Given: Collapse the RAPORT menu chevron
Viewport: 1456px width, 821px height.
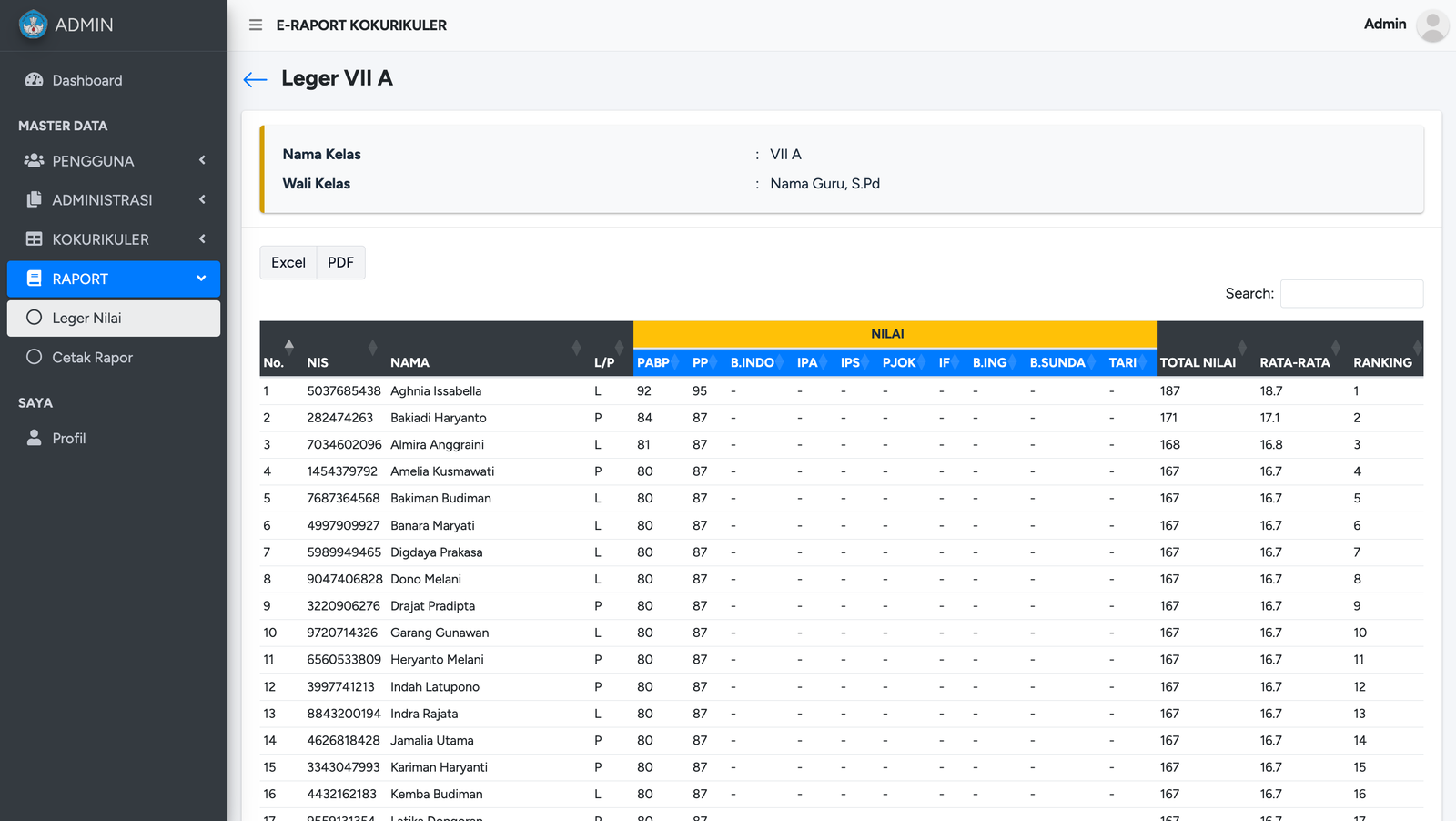Looking at the screenshot, I should 201,279.
